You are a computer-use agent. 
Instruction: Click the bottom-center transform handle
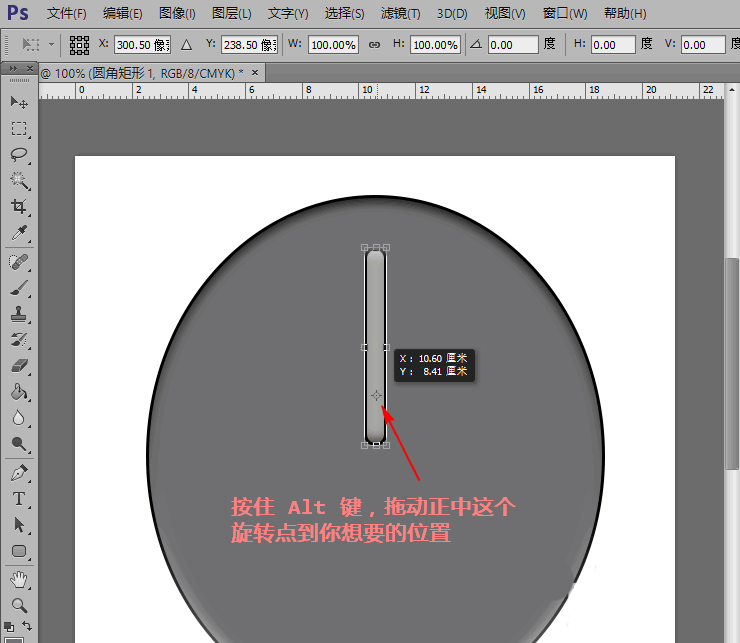tap(376, 445)
